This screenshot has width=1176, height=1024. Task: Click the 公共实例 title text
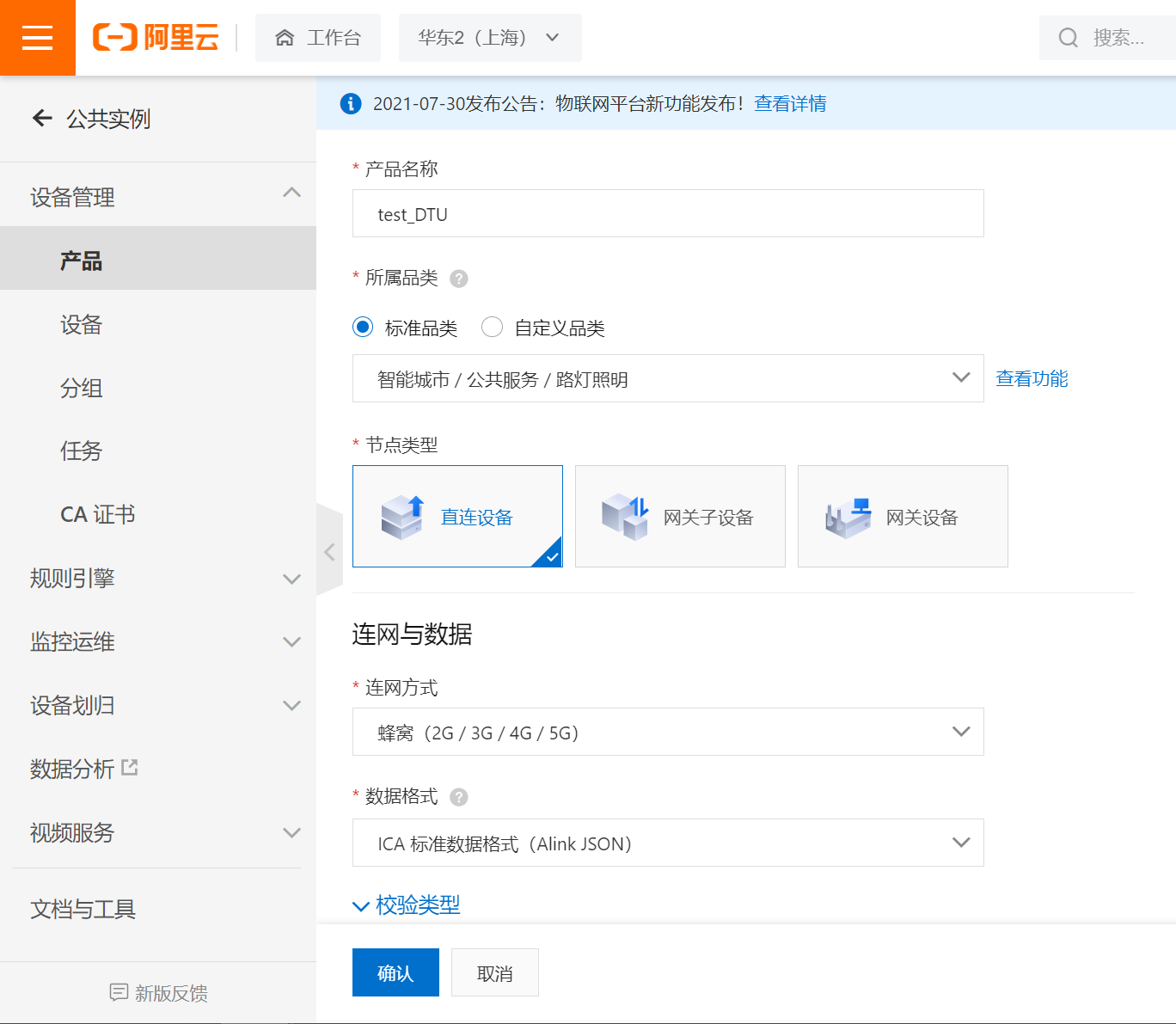point(108,119)
